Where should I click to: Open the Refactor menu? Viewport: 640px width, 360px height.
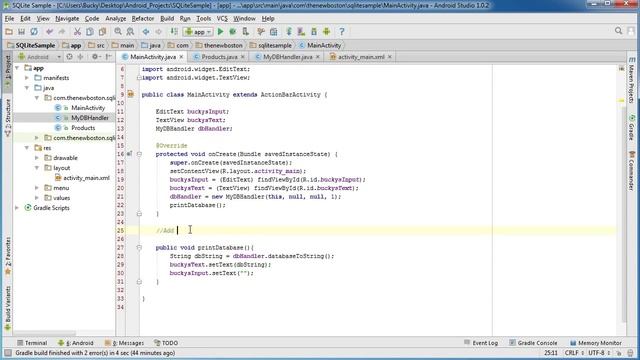[142, 19]
